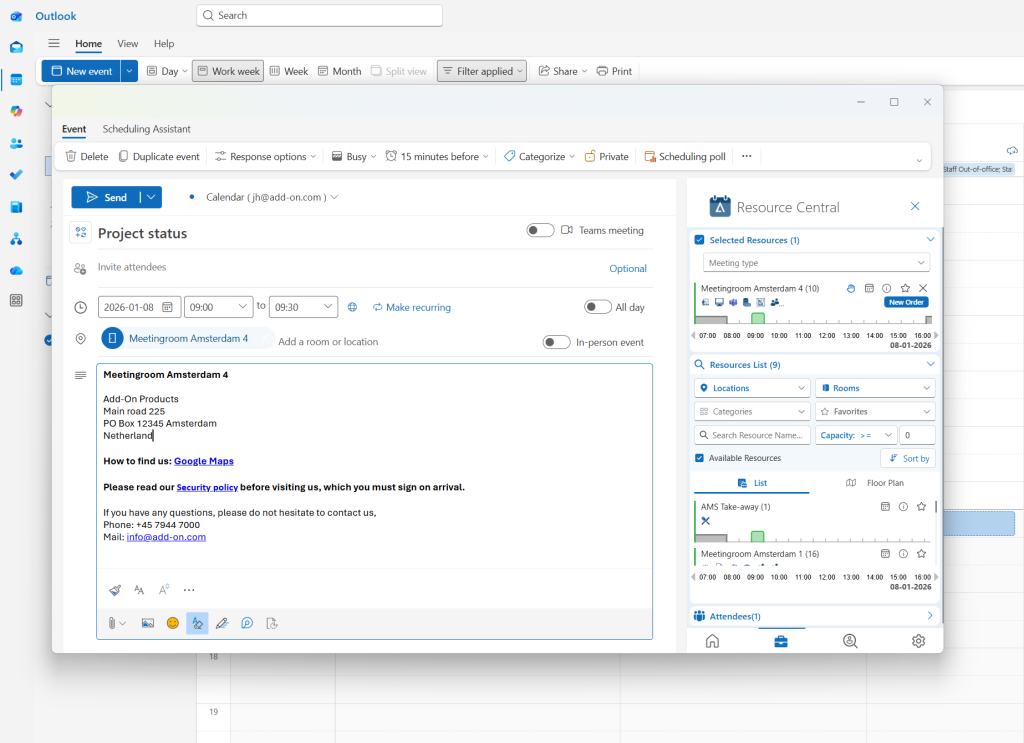This screenshot has width=1024, height=743.
Task: Open the start time 09:00 dropdown
Action: (x=218, y=307)
